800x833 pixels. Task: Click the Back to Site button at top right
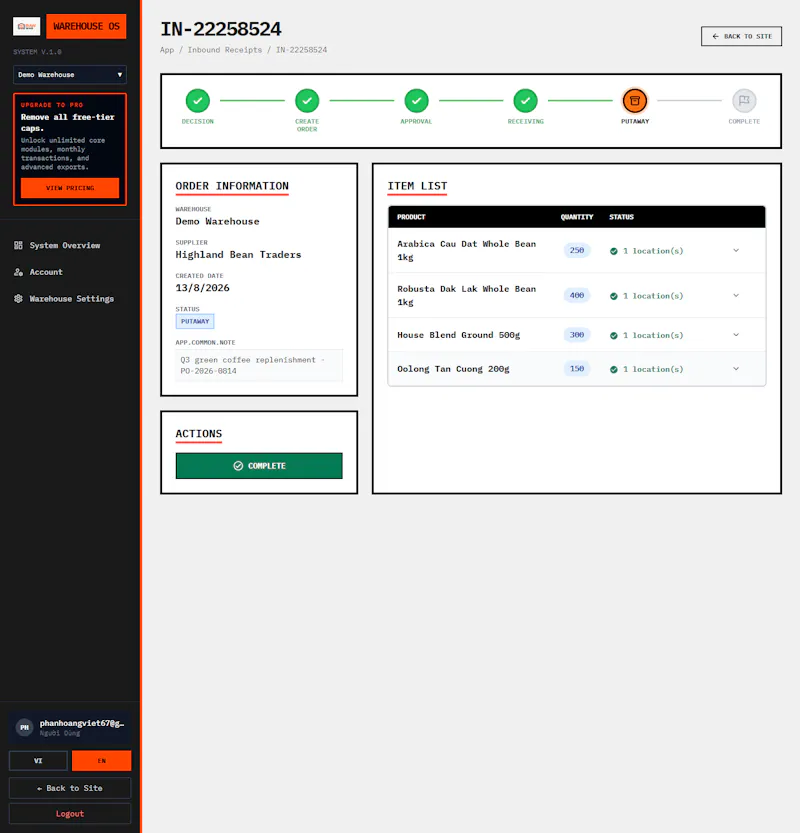click(x=741, y=36)
